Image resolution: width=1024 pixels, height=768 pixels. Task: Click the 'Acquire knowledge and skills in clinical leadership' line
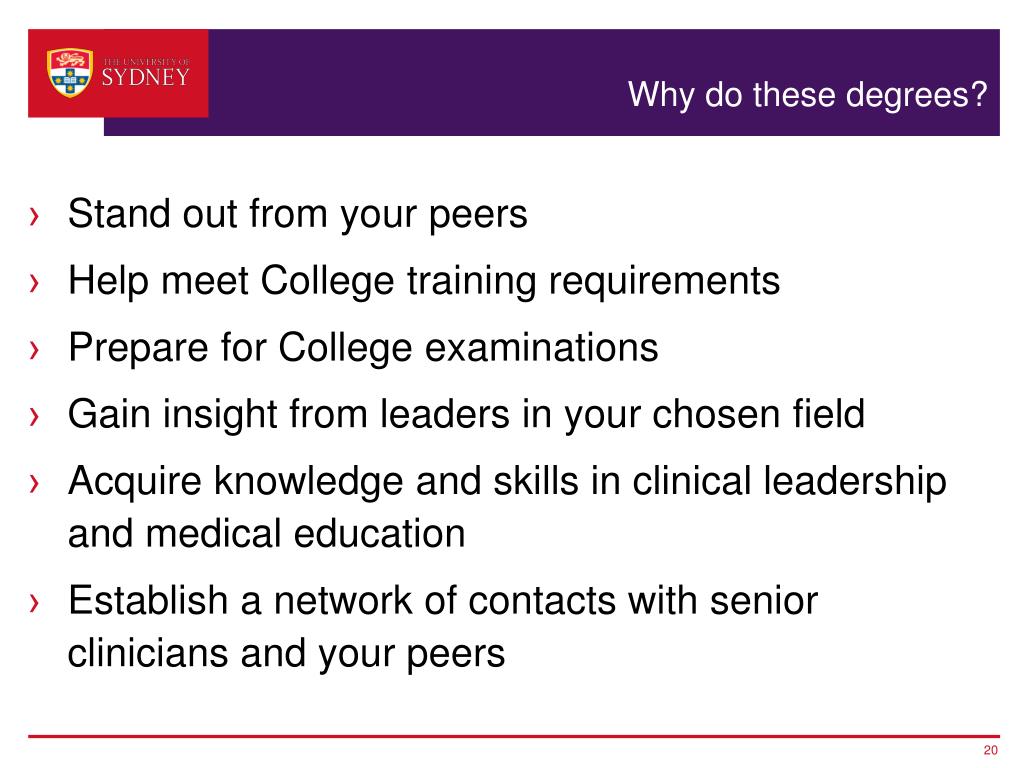point(507,482)
